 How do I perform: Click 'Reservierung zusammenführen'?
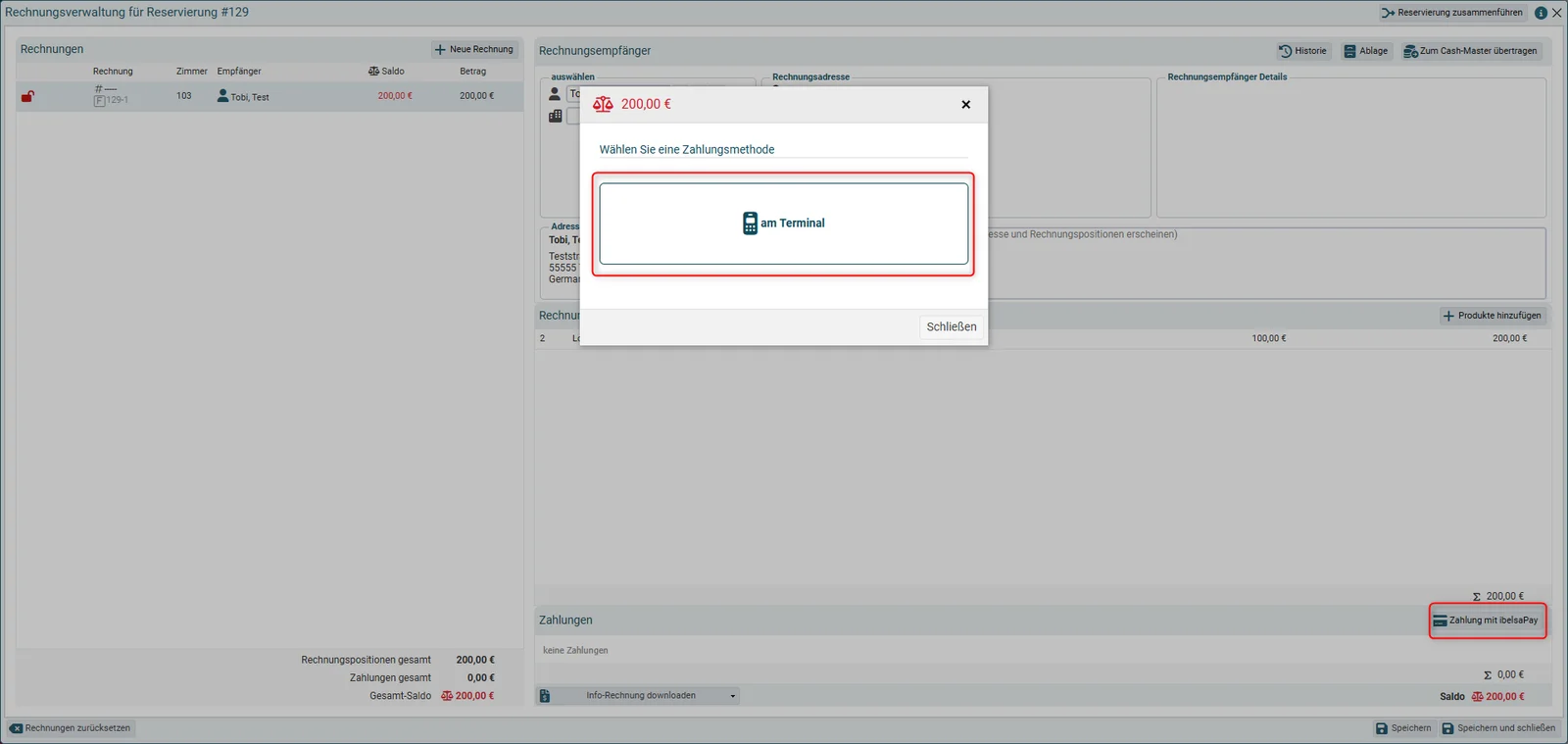(1452, 13)
